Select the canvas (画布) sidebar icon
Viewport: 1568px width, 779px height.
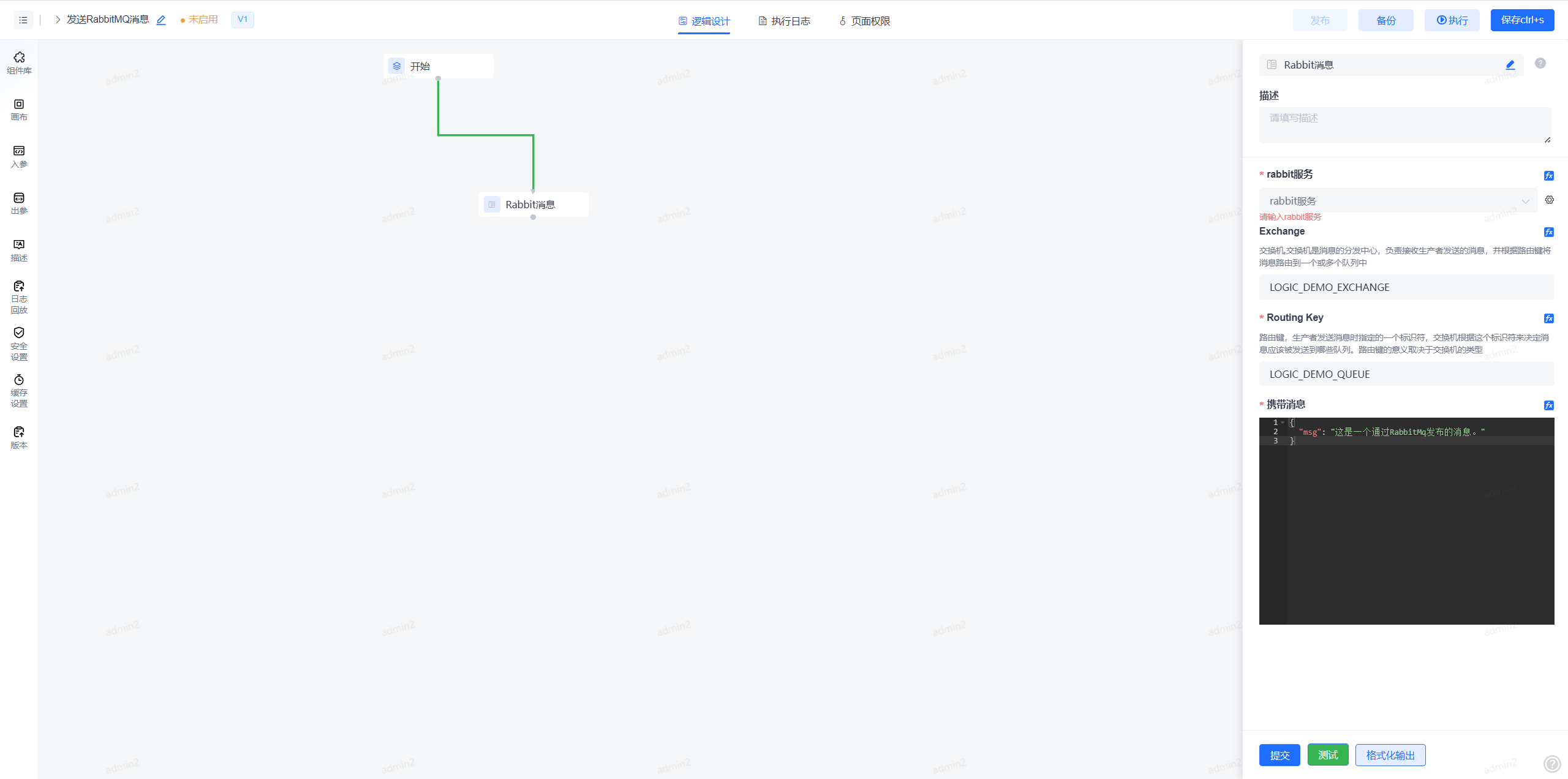19,110
